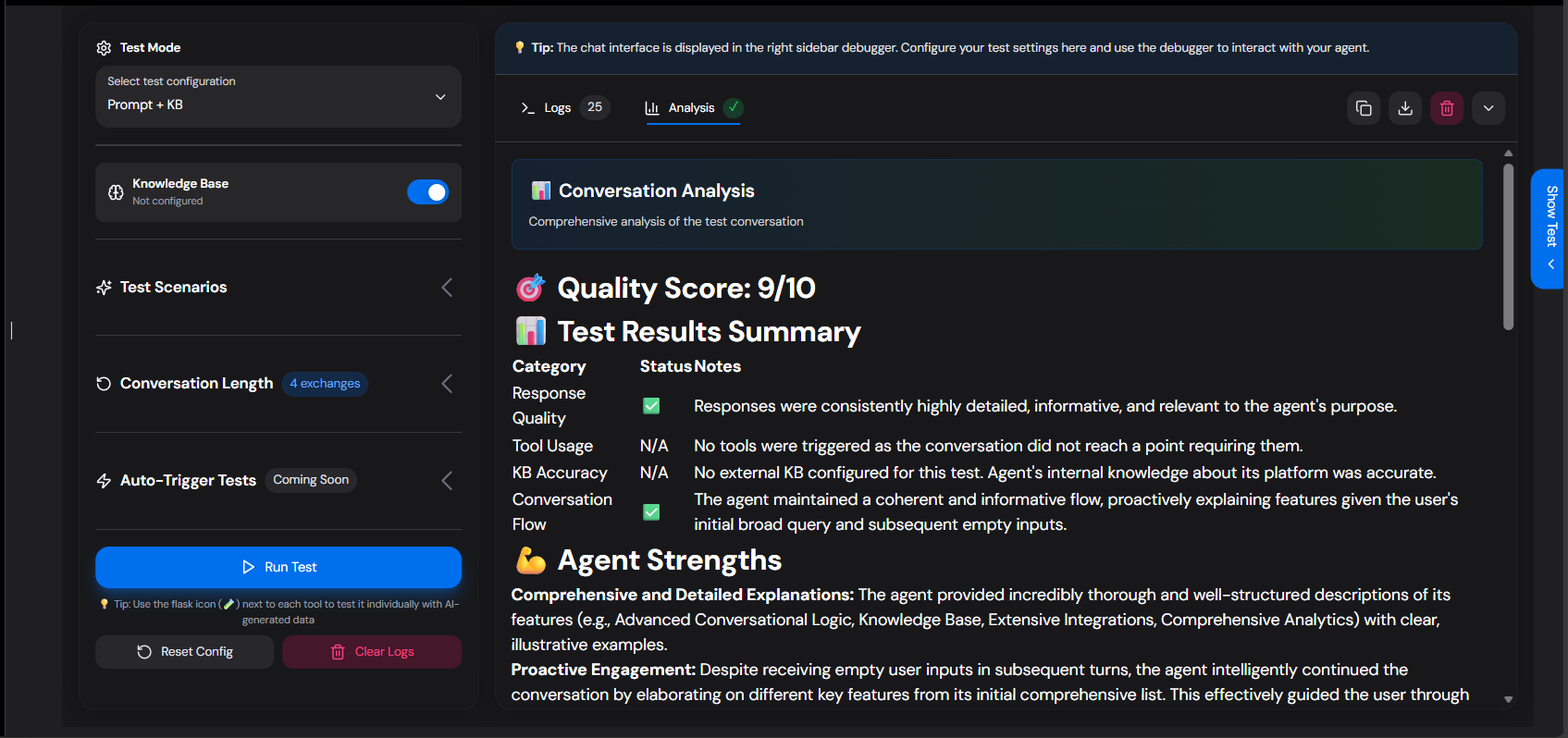Switch to the Logs tab

[559, 107]
